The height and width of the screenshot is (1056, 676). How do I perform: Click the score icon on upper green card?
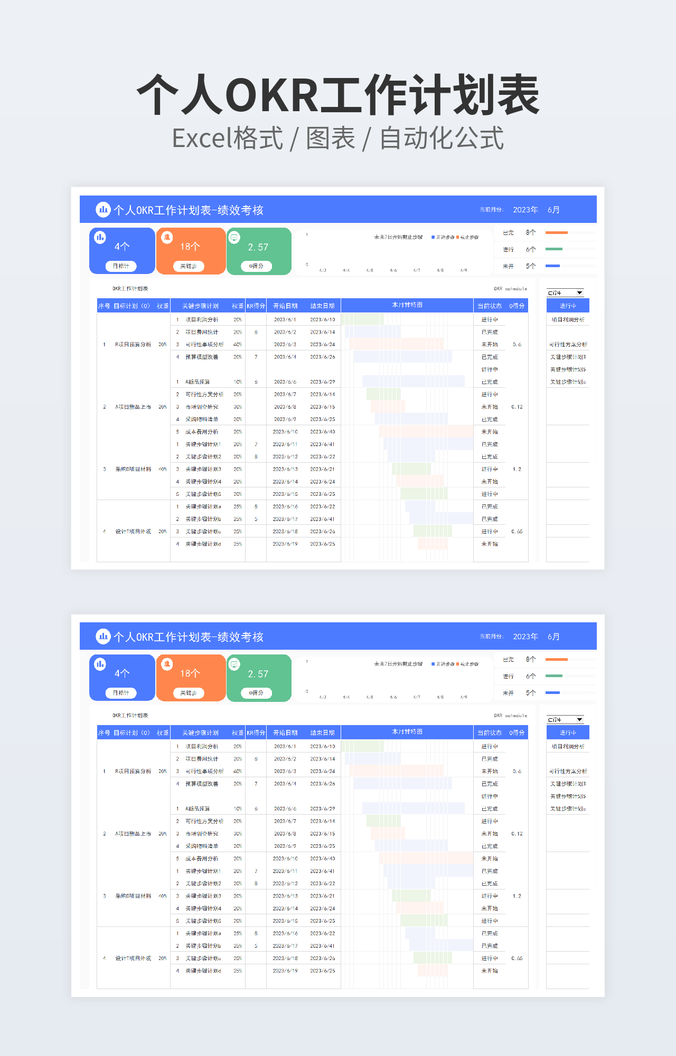234,238
